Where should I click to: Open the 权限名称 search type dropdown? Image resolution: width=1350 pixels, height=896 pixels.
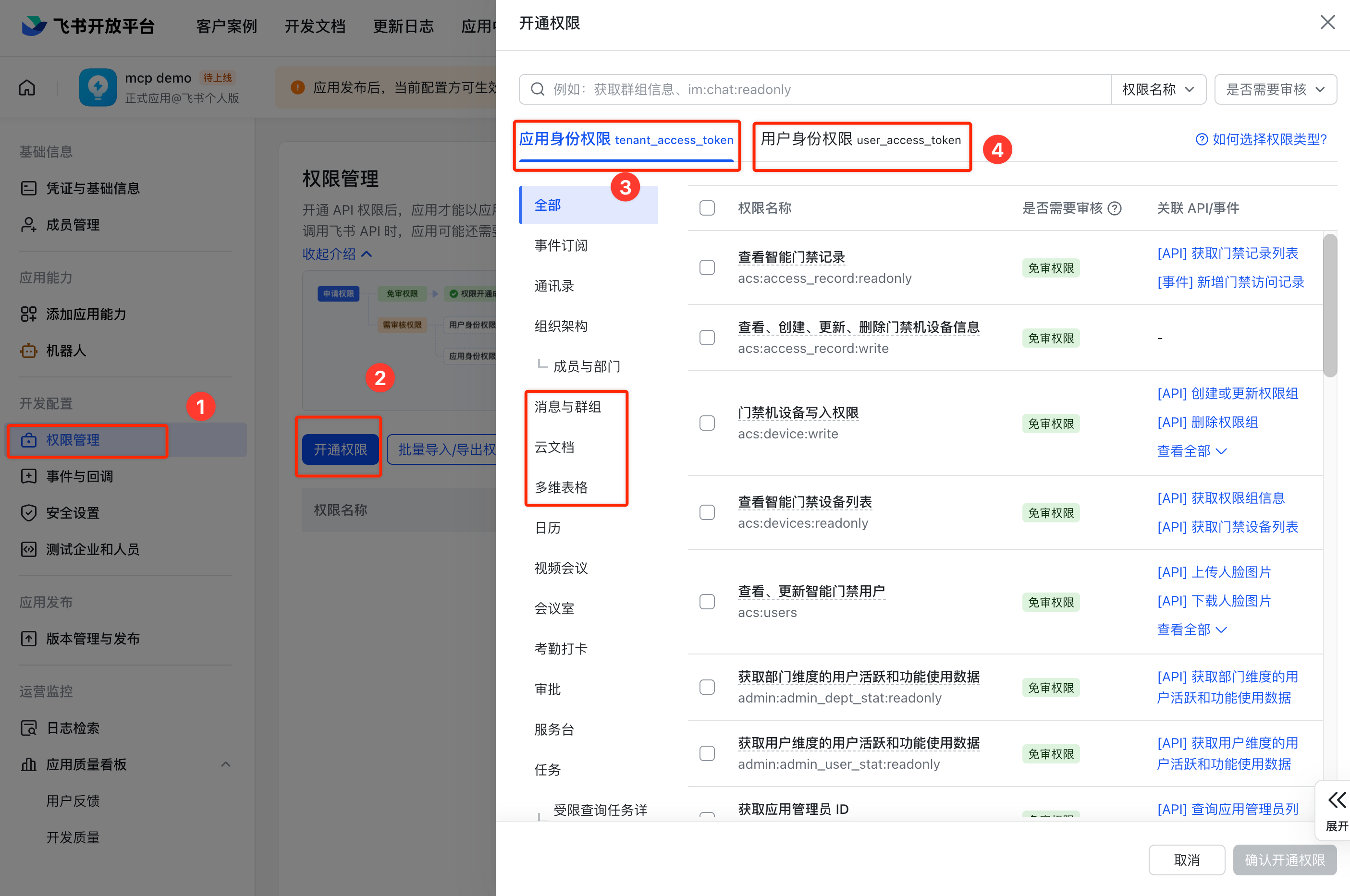1158,89
